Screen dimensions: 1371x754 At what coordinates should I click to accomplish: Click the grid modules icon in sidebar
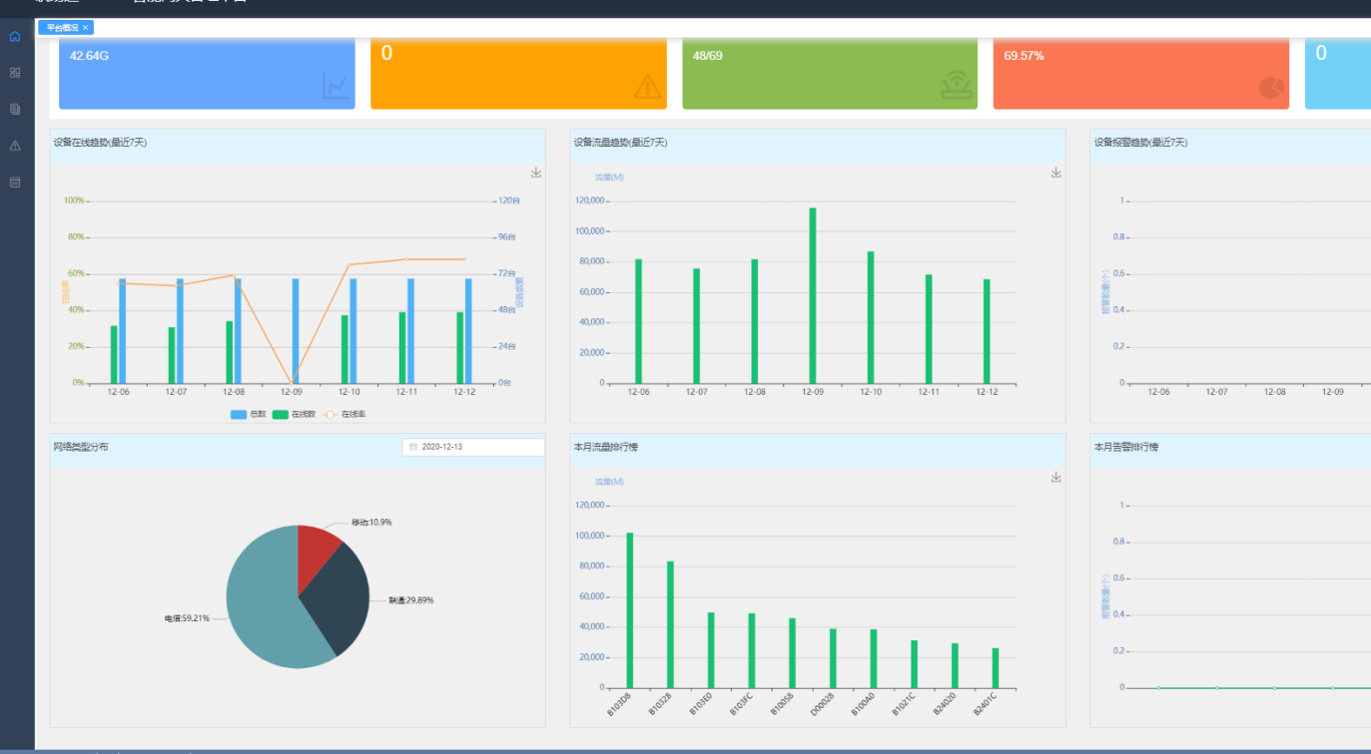15,73
